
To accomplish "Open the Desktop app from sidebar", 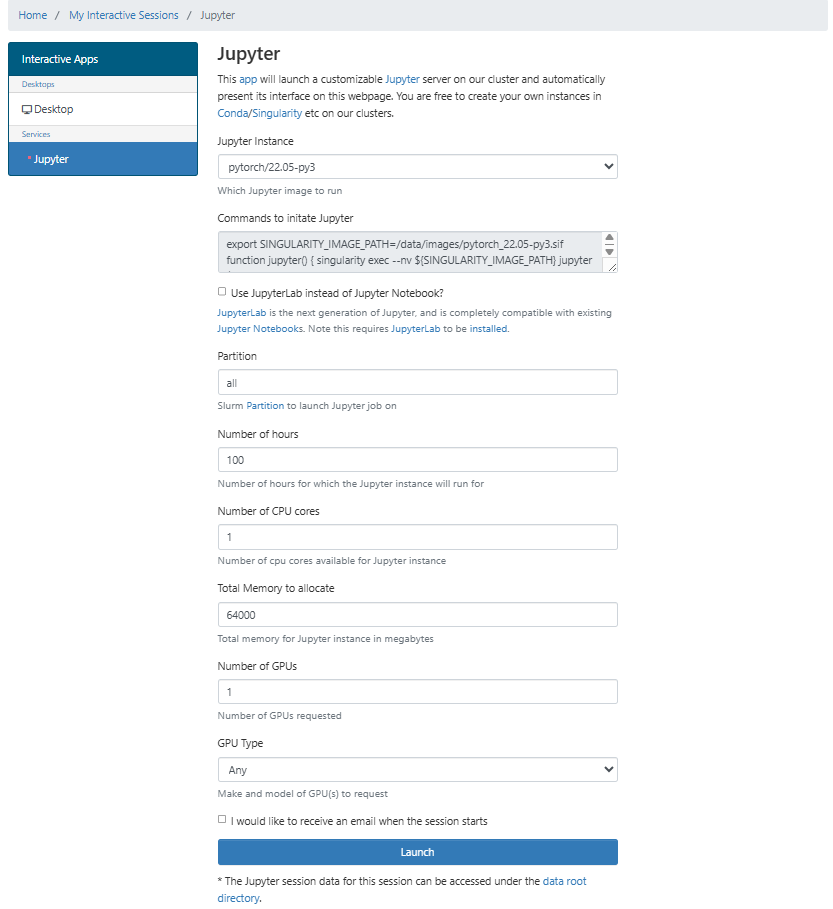I will pos(53,109).
